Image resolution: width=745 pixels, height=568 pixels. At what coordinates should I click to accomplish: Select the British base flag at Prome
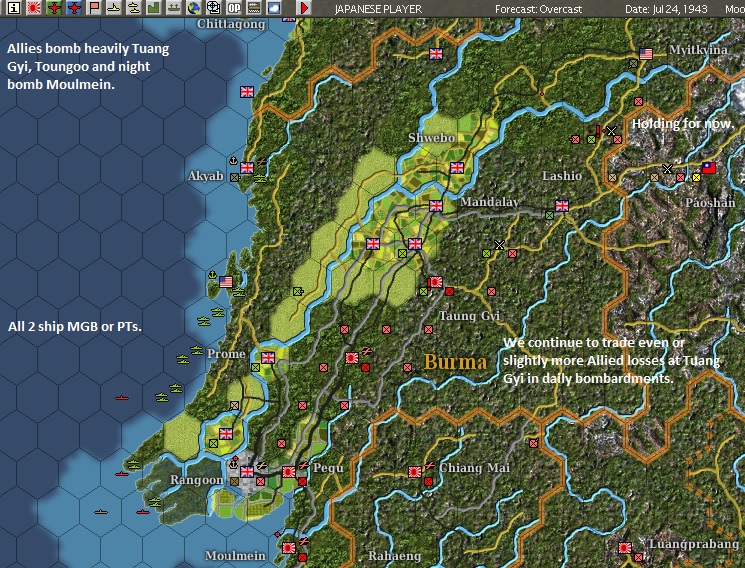pos(268,357)
